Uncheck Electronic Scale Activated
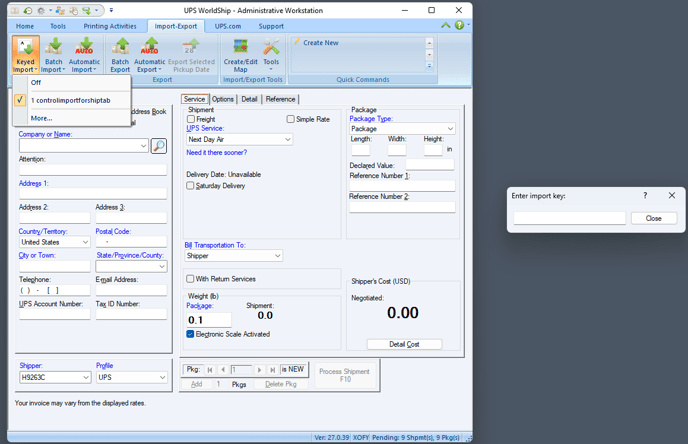The width and height of the screenshot is (688, 444). [190, 334]
